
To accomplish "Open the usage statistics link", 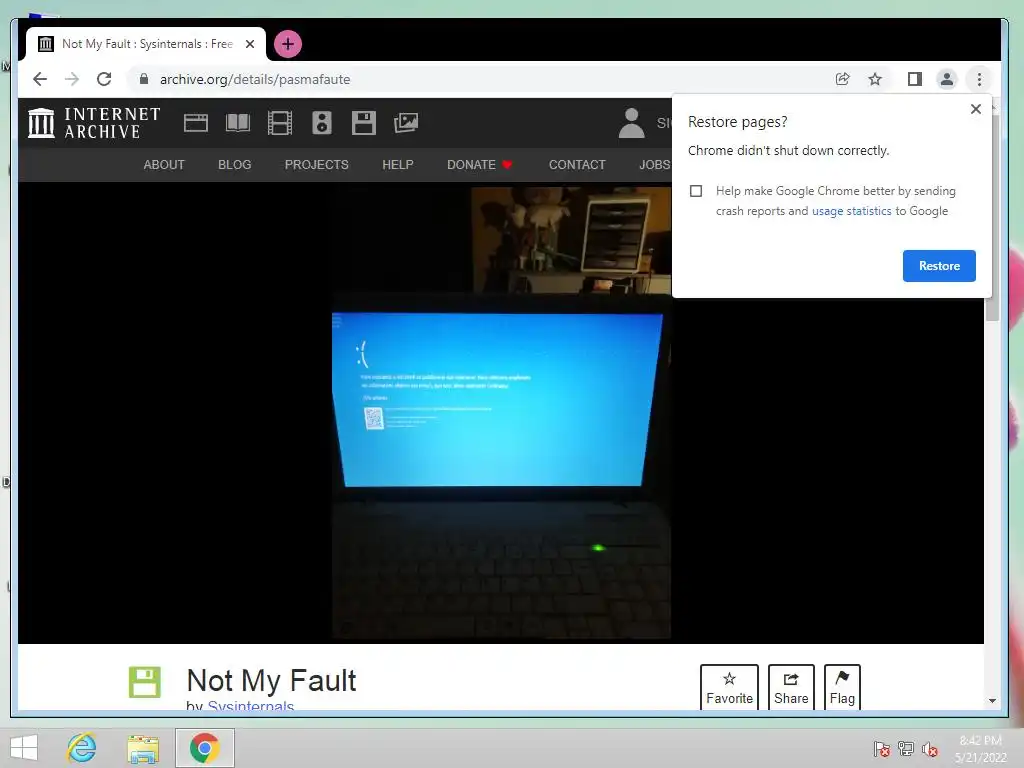I will click(x=851, y=211).
